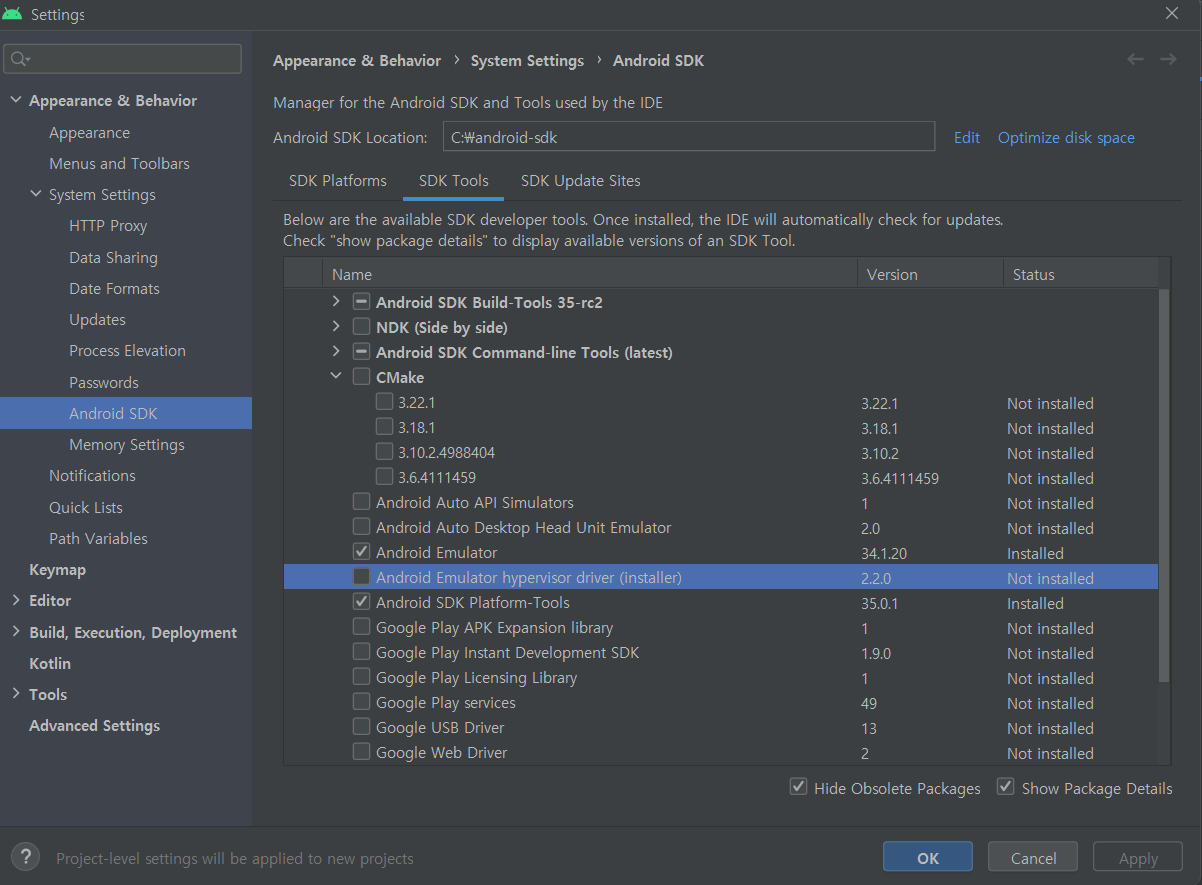Check Google USB Driver checkbox

pyautogui.click(x=361, y=727)
